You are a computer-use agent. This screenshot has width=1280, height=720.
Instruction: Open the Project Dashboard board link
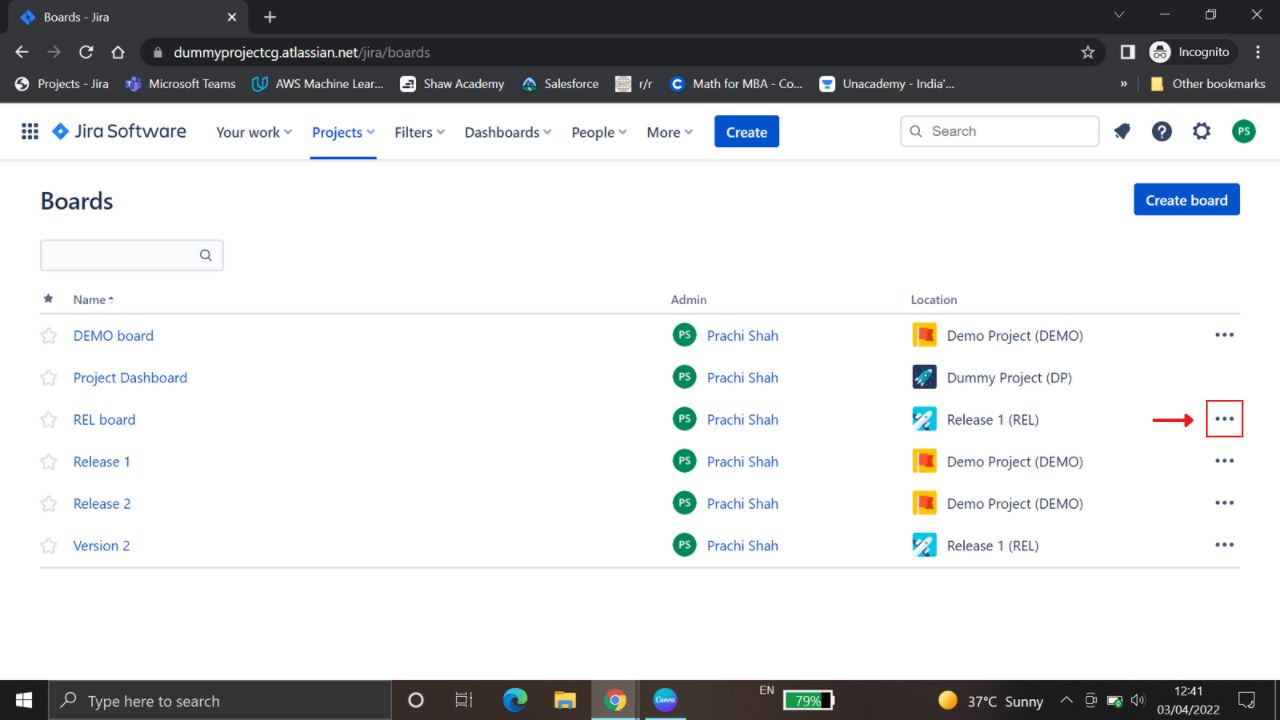[x=130, y=378]
